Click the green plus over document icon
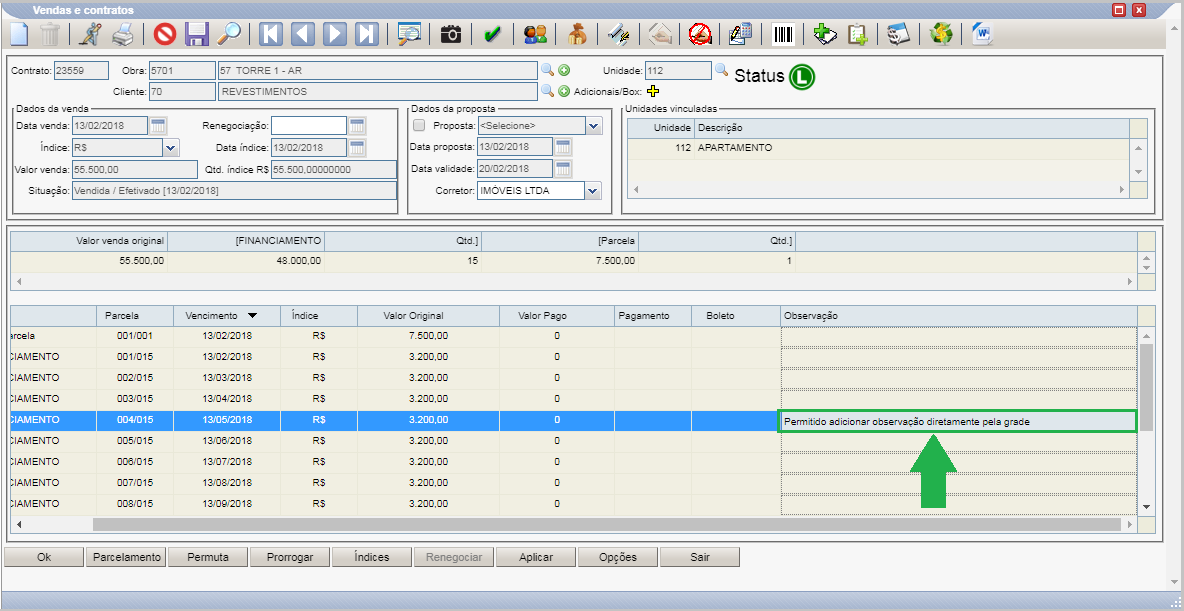The height and width of the screenshot is (611, 1184). coord(824,34)
